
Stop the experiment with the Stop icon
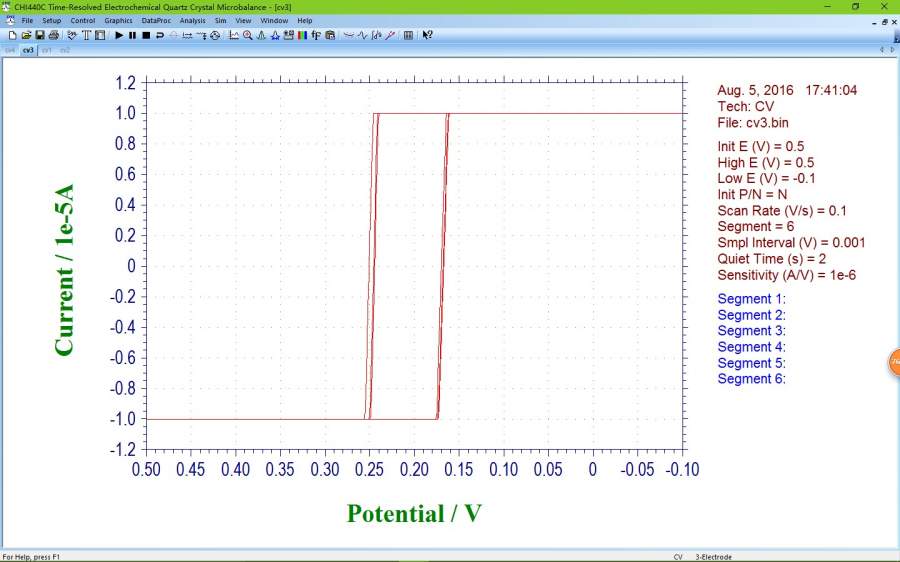click(x=146, y=35)
